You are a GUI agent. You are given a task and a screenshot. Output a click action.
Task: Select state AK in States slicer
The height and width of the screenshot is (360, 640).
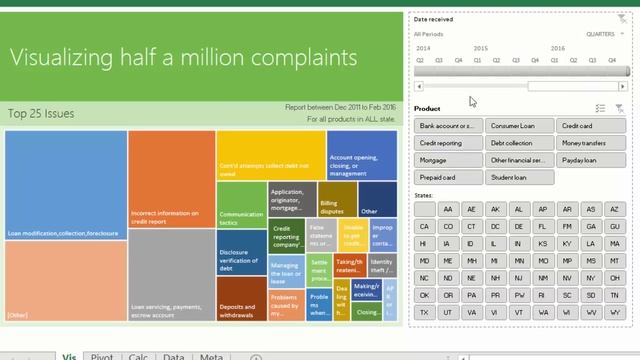(x=496, y=209)
